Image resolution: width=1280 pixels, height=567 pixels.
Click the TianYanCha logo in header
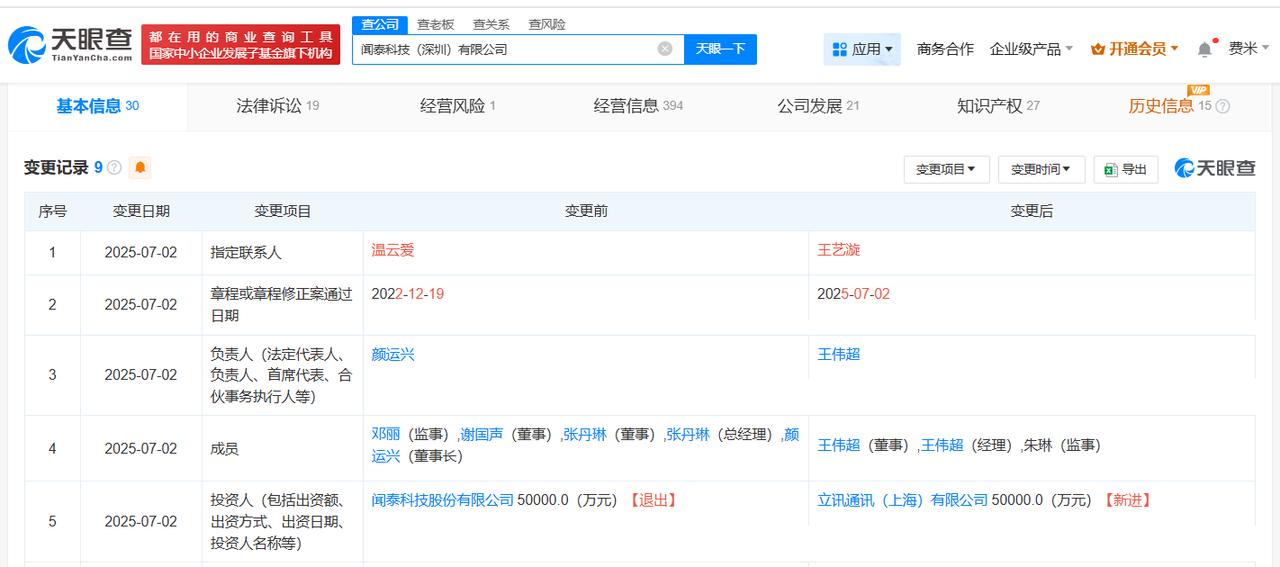pyautogui.click(x=70, y=44)
